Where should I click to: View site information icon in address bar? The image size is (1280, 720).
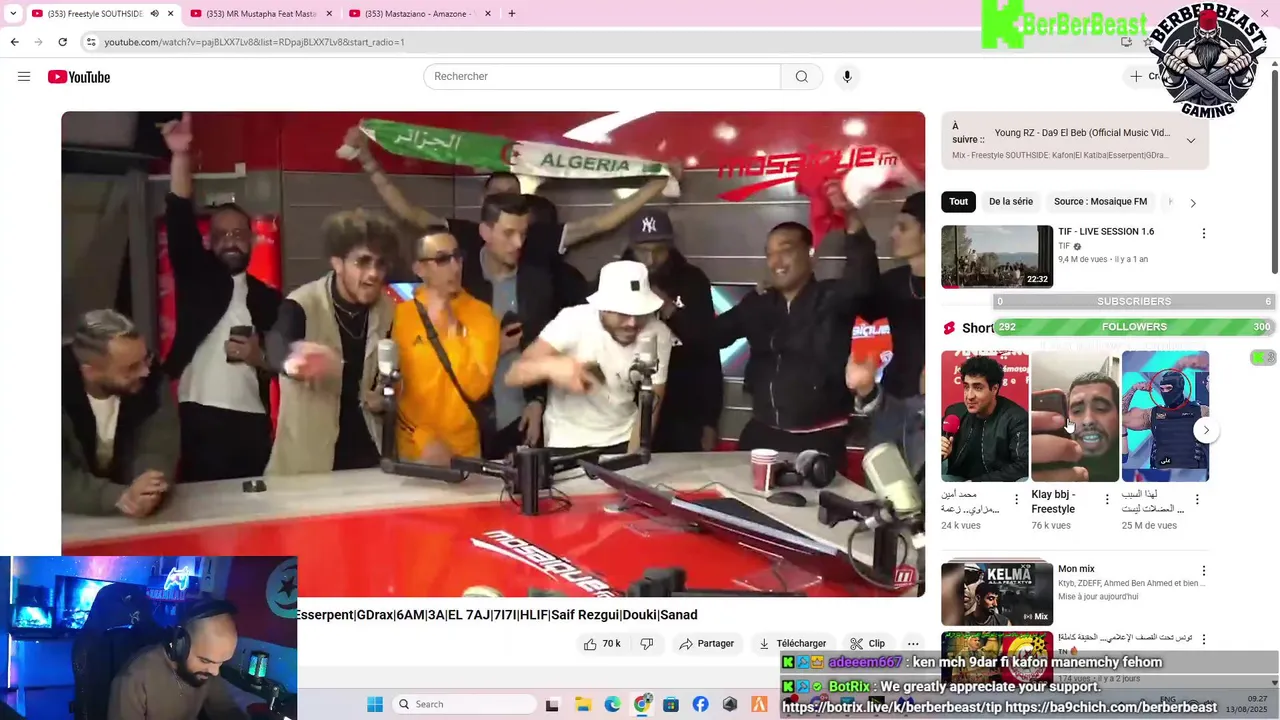pos(91,42)
